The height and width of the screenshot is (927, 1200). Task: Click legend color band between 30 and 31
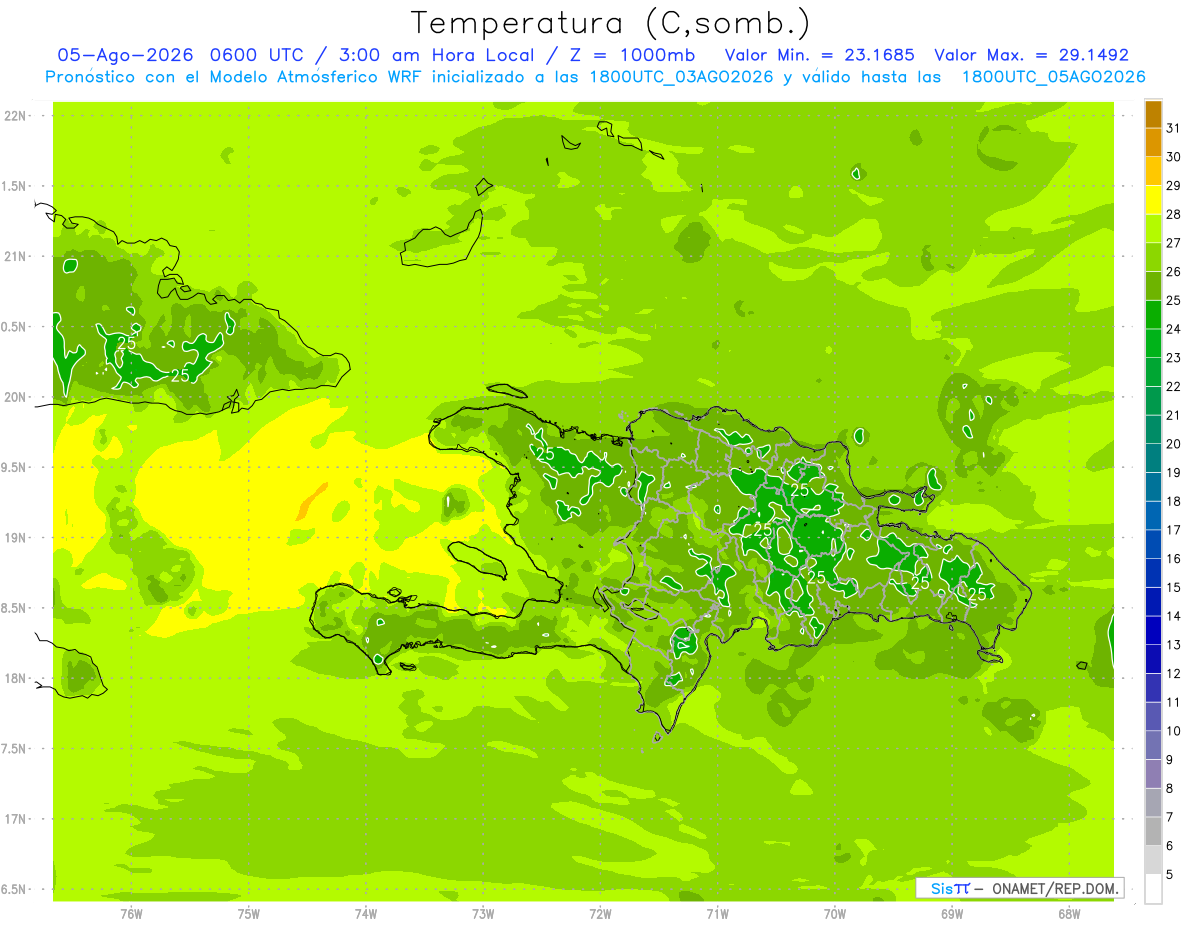pyautogui.click(x=1153, y=143)
